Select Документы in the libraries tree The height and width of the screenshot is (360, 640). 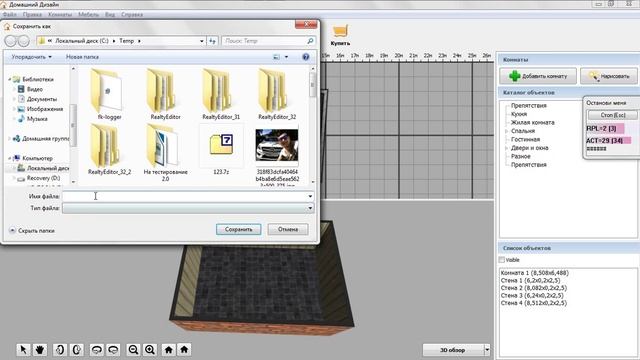pos(41,99)
